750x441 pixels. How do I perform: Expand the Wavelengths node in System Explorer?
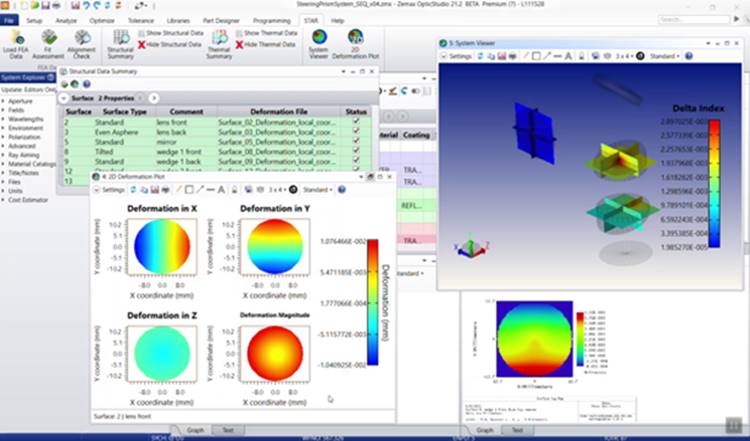pos(3,119)
